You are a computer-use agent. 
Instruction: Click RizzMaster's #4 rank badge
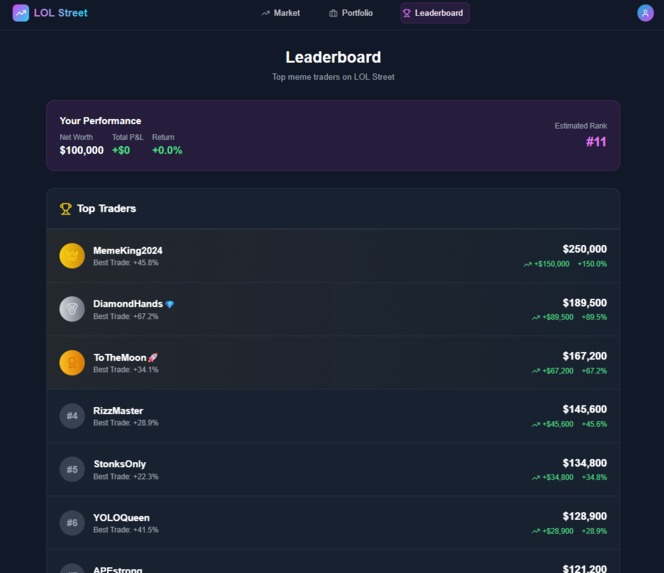tap(72, 416)
